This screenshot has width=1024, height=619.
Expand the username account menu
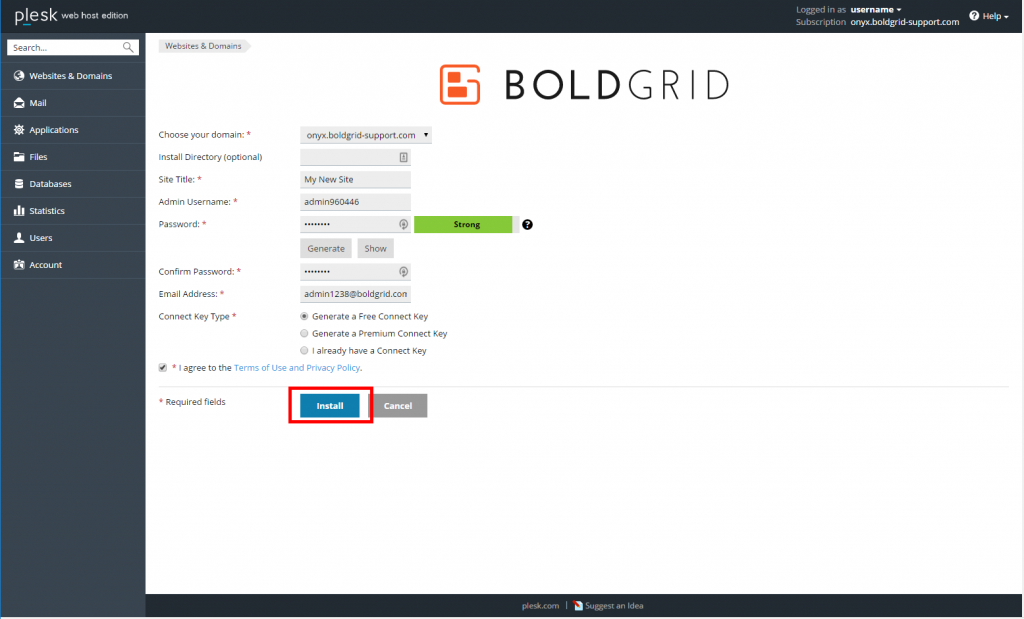tap(876, 10)
